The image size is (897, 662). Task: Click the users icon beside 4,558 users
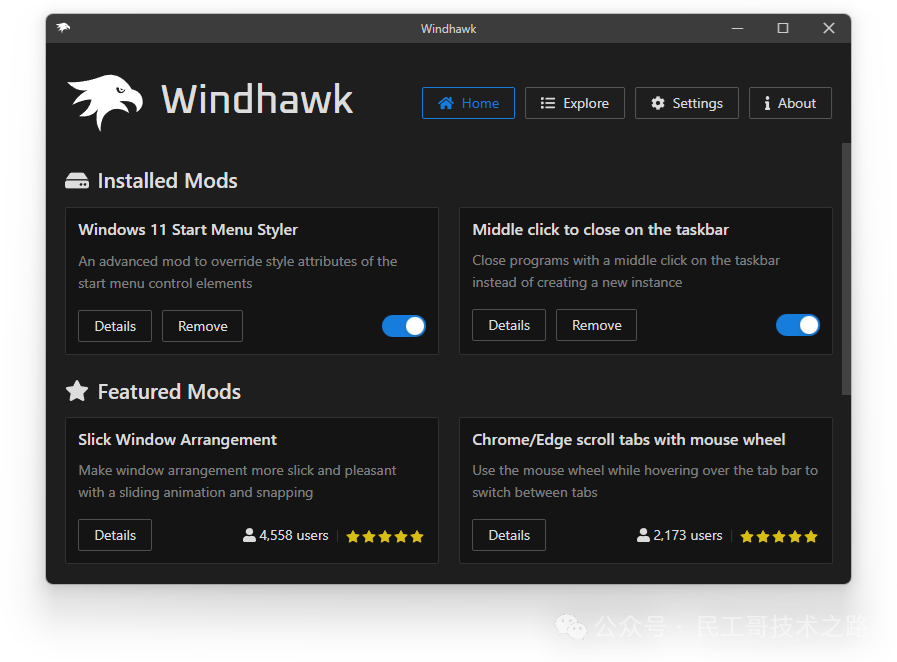pos(249,535)
